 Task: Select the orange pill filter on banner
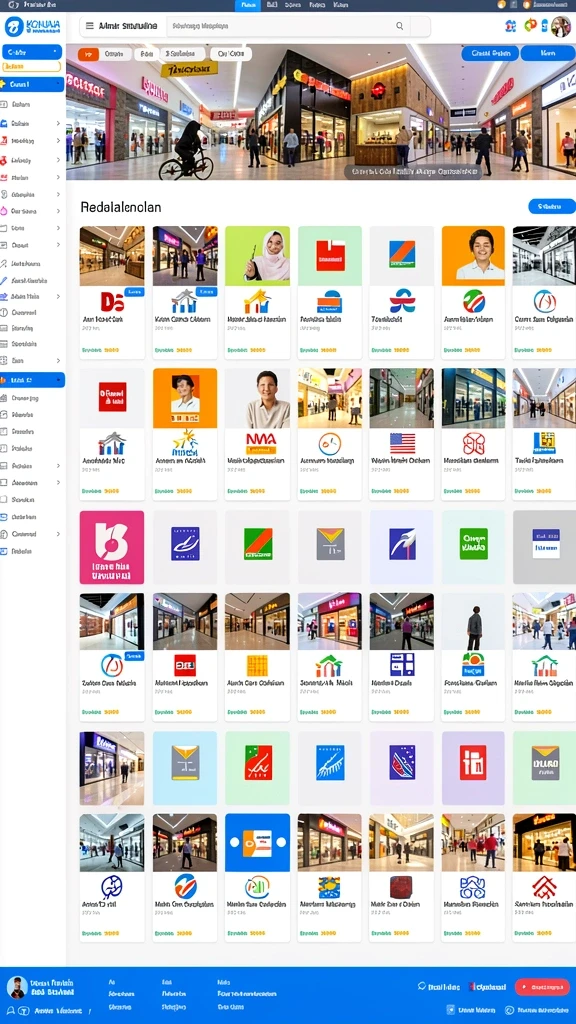pyautogui.click(x=88, y=54)
